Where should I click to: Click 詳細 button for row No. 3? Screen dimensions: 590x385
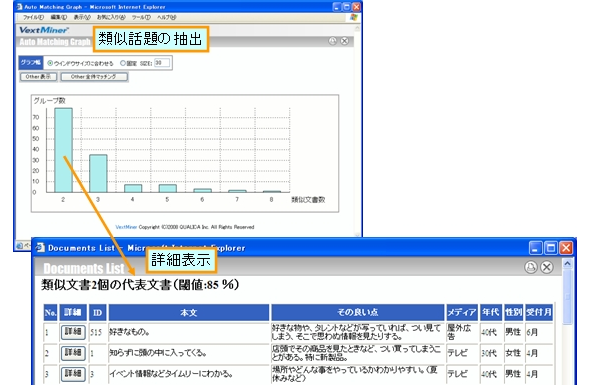(x=73, y=374)
